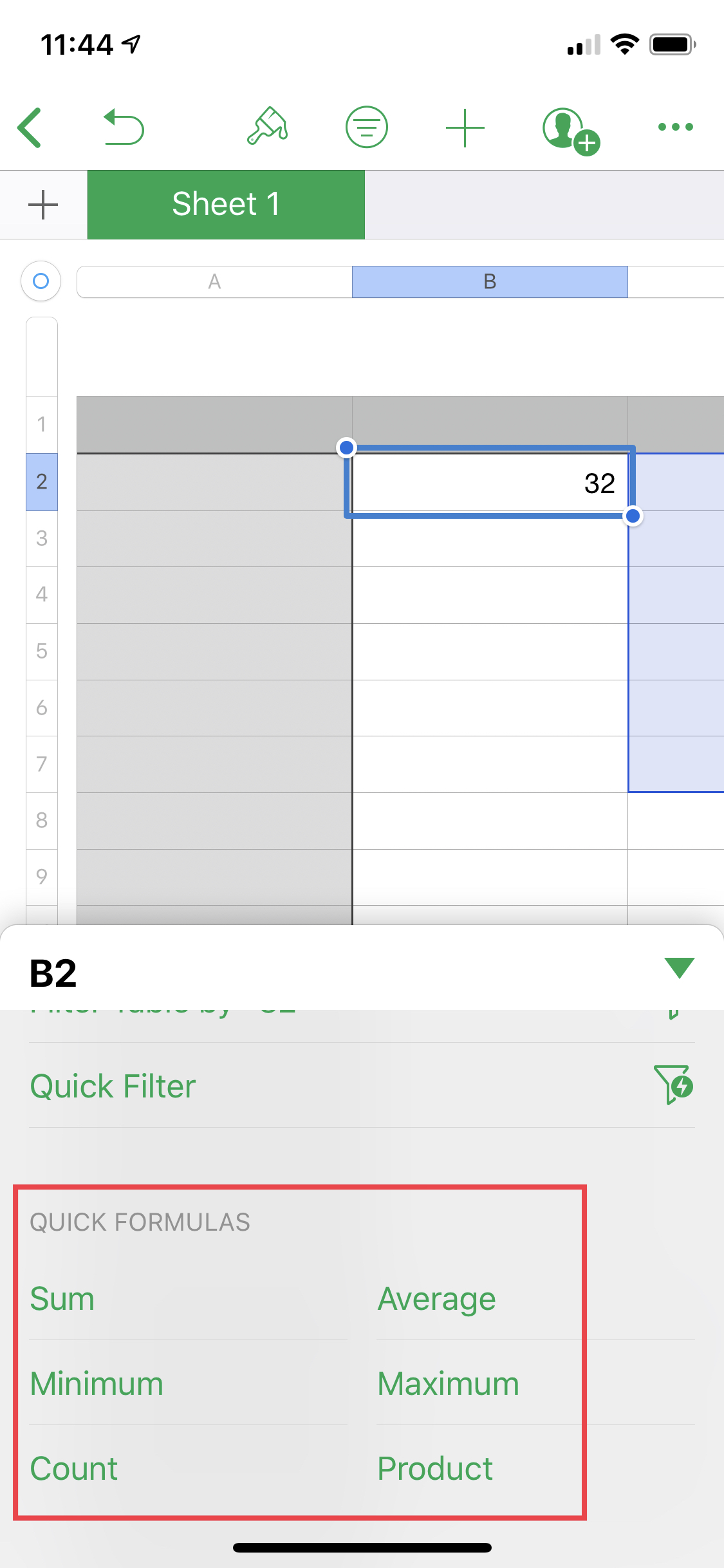Tap the insert plus icon in toolbar
This screenshot has width=724, height=1568.
(x=465, y=127)
